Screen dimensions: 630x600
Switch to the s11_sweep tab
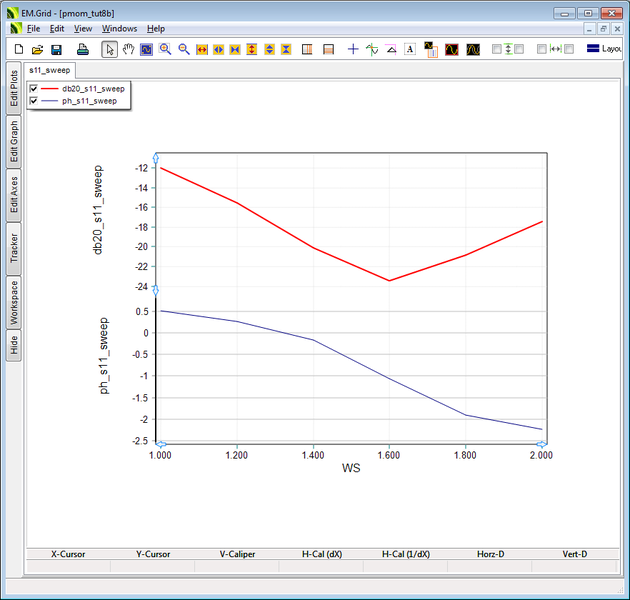tap(49, 71)
